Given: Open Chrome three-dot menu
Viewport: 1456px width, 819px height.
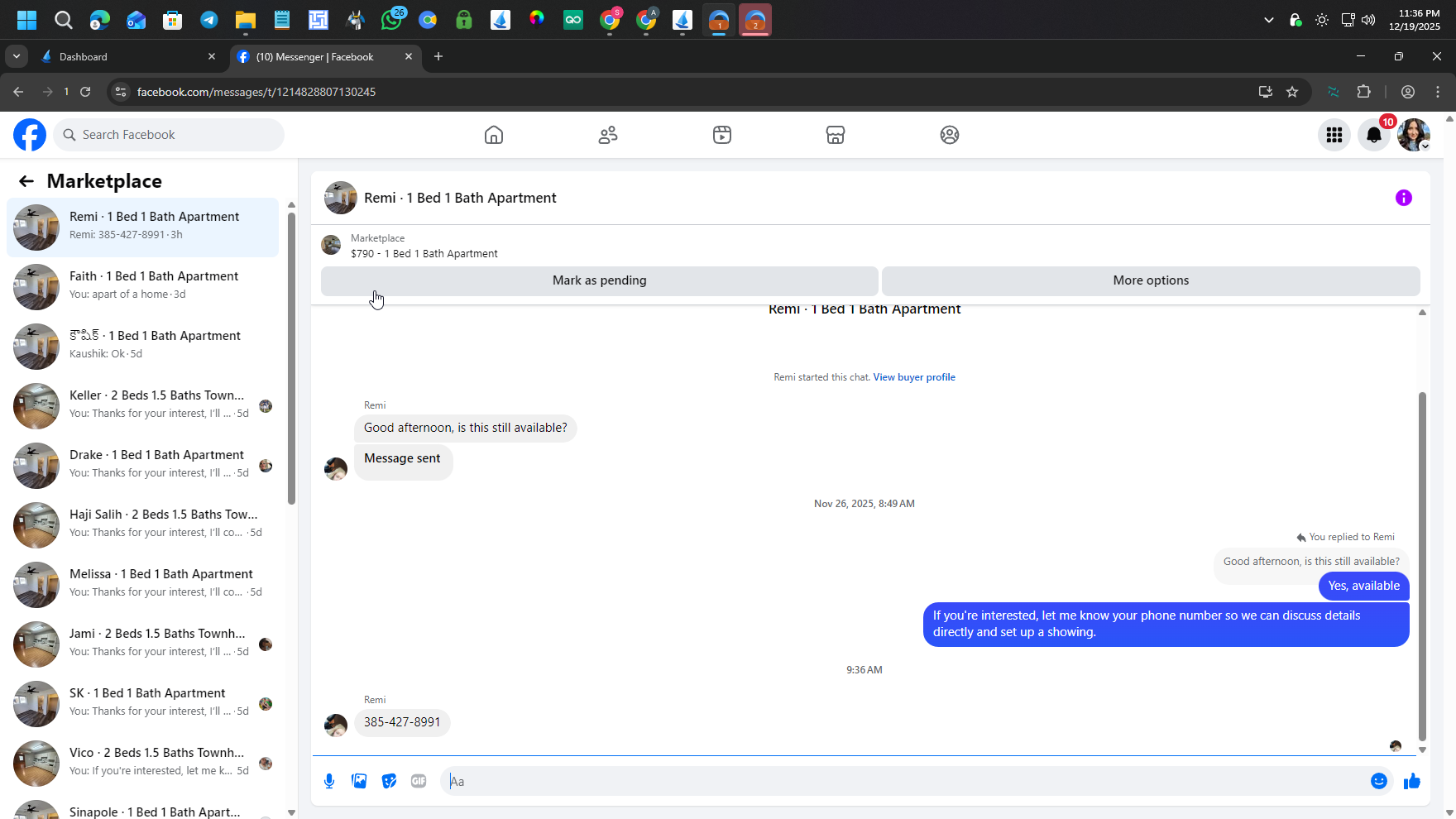Looking at the screenshot, I should pos(1438,92).
